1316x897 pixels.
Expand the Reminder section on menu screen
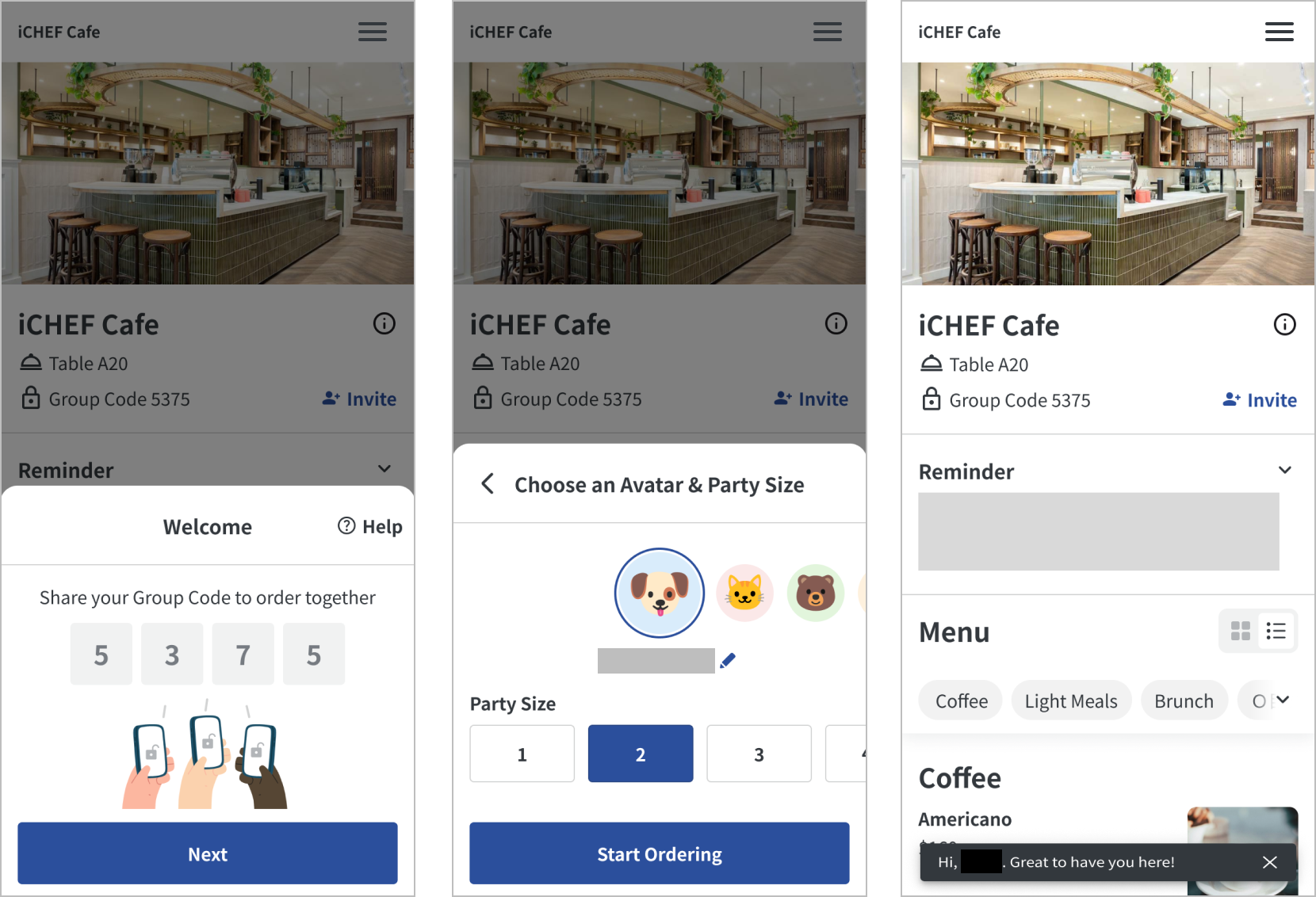click(1284, 471)
